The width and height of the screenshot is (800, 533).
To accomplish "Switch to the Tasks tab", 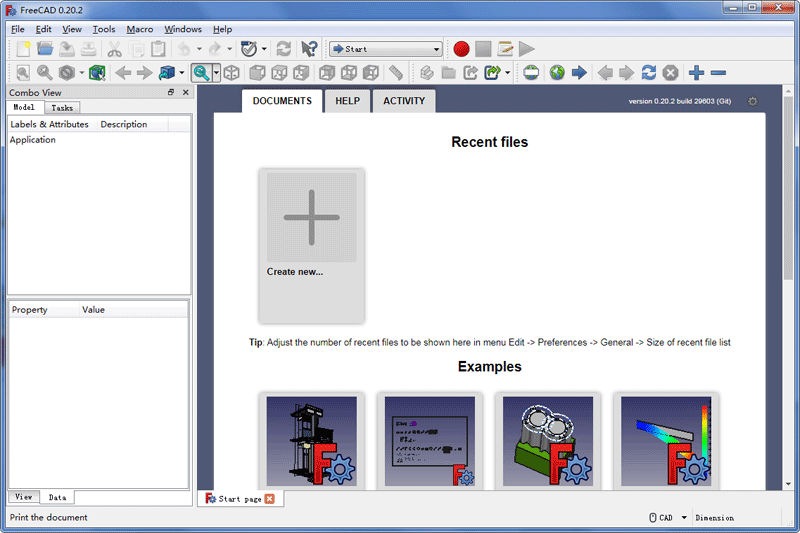I will click(x=62, y=107).
